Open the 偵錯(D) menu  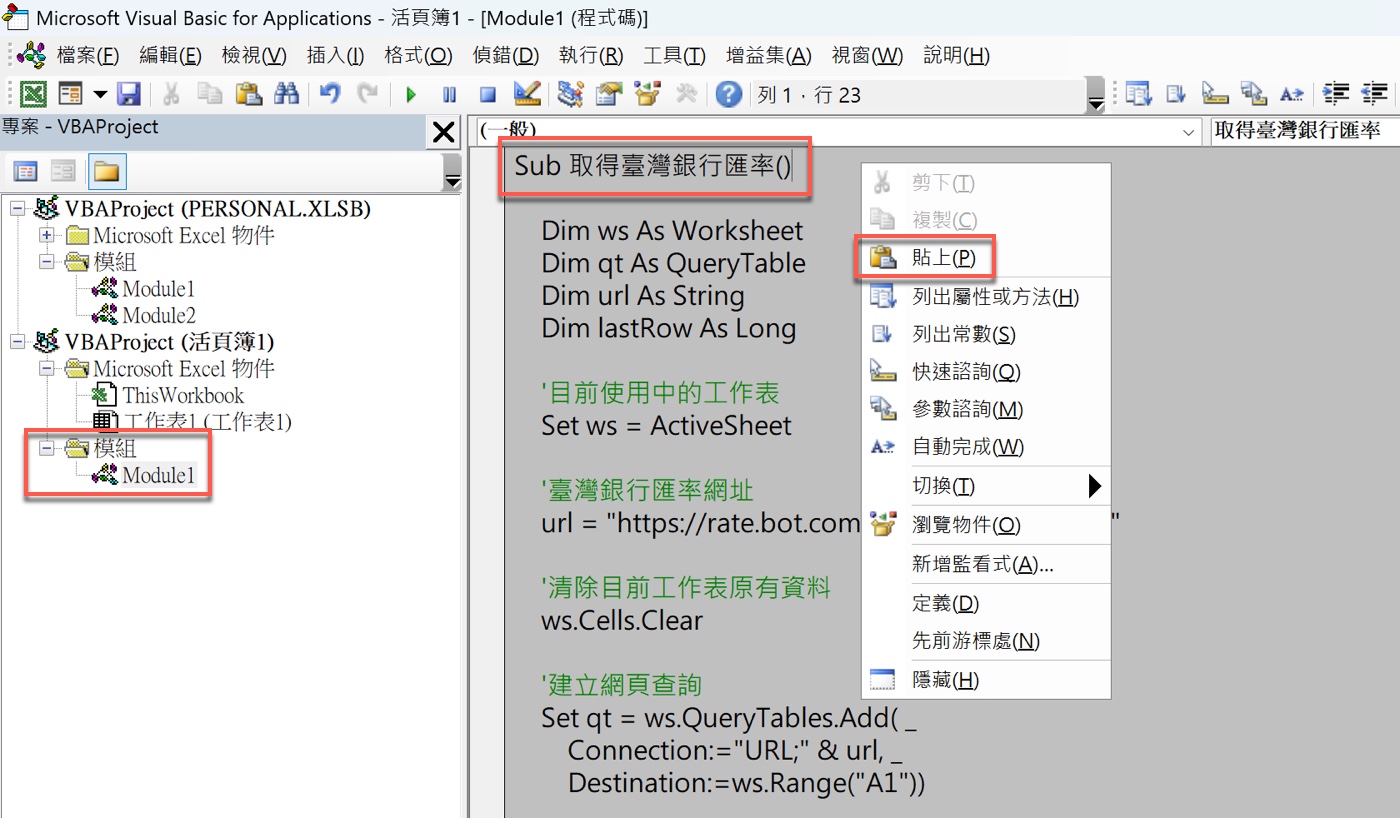click(506, 55)
